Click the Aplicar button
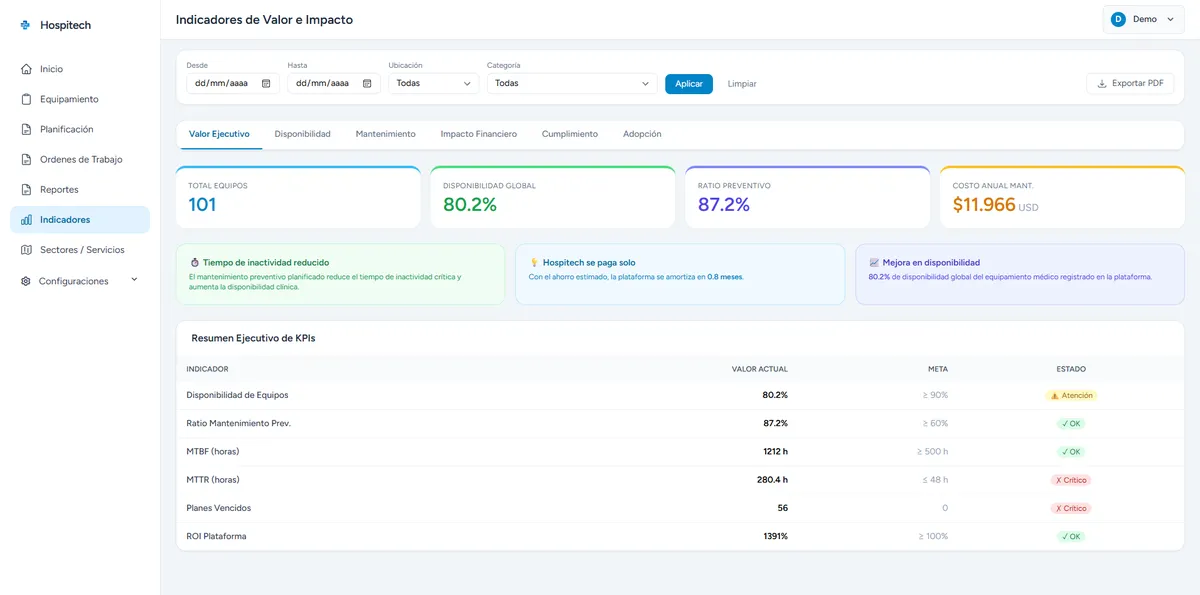The image size is (1200, 595). (689, 83)
